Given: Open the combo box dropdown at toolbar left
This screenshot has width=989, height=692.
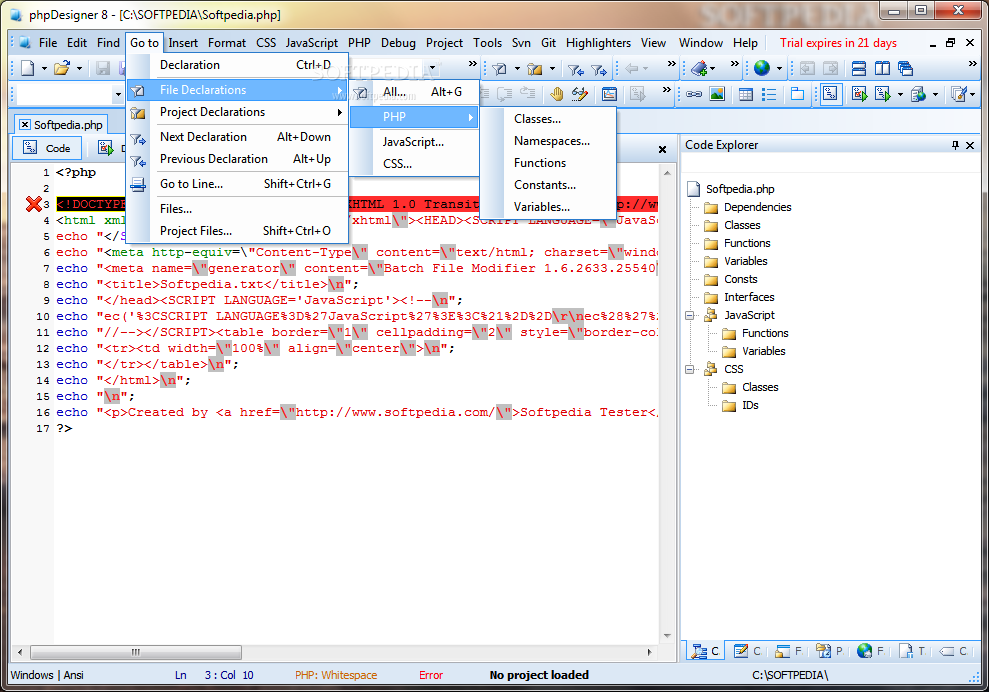Looking at the screenshot, I should tap(118, 95).
